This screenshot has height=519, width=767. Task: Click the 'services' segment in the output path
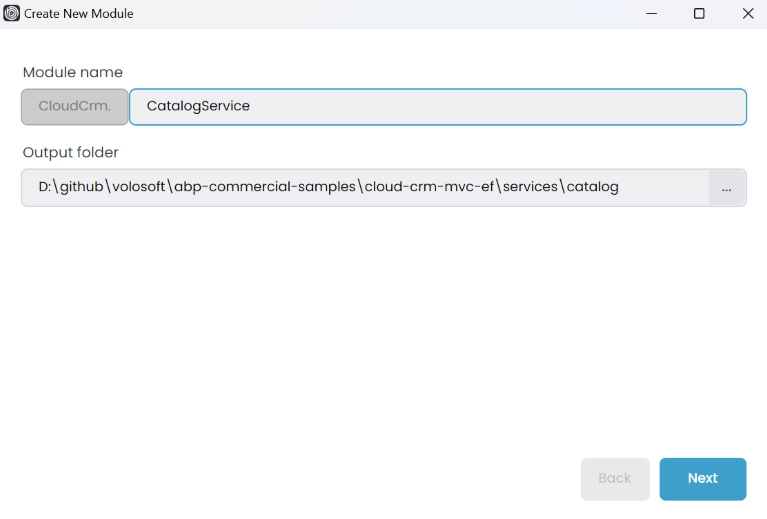(x=530, y=187)
